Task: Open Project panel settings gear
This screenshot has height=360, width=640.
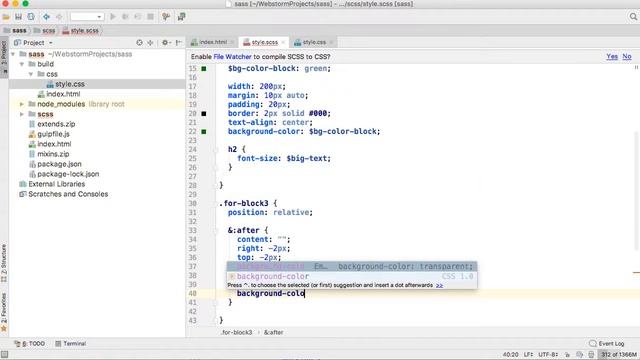Action: tap(165, 42)
